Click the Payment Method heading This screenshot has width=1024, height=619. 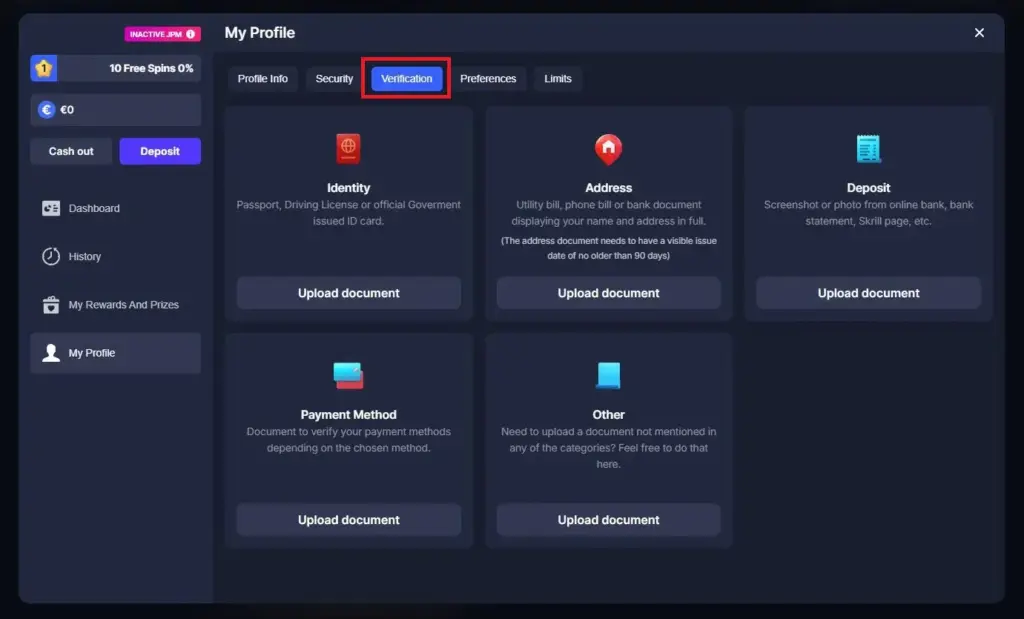[348, 415]
